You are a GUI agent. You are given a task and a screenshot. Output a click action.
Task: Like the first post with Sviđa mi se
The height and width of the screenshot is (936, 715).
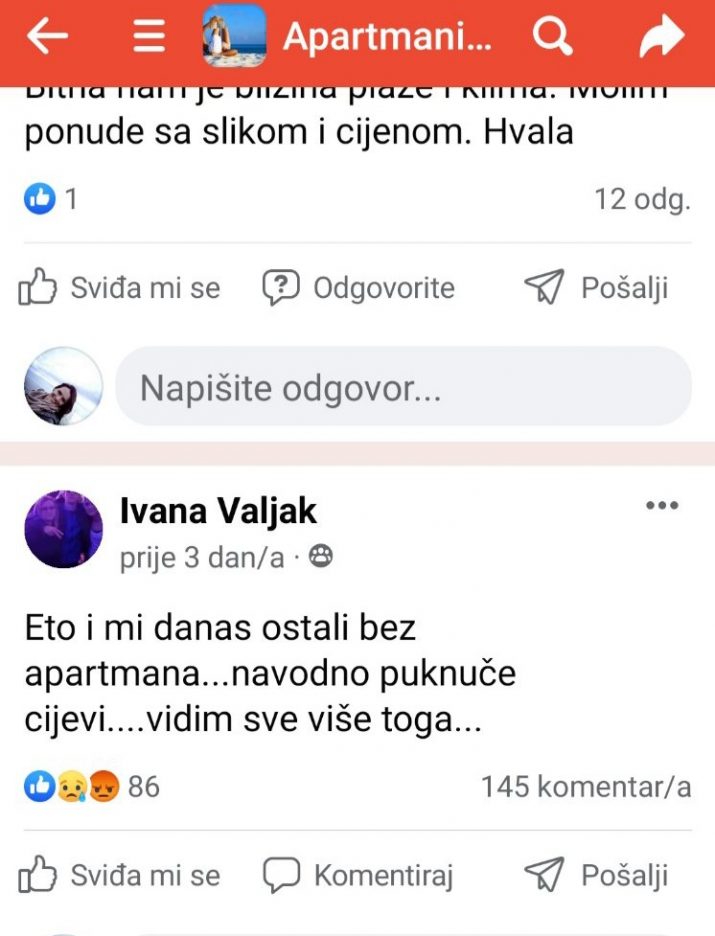pos(120,289)
